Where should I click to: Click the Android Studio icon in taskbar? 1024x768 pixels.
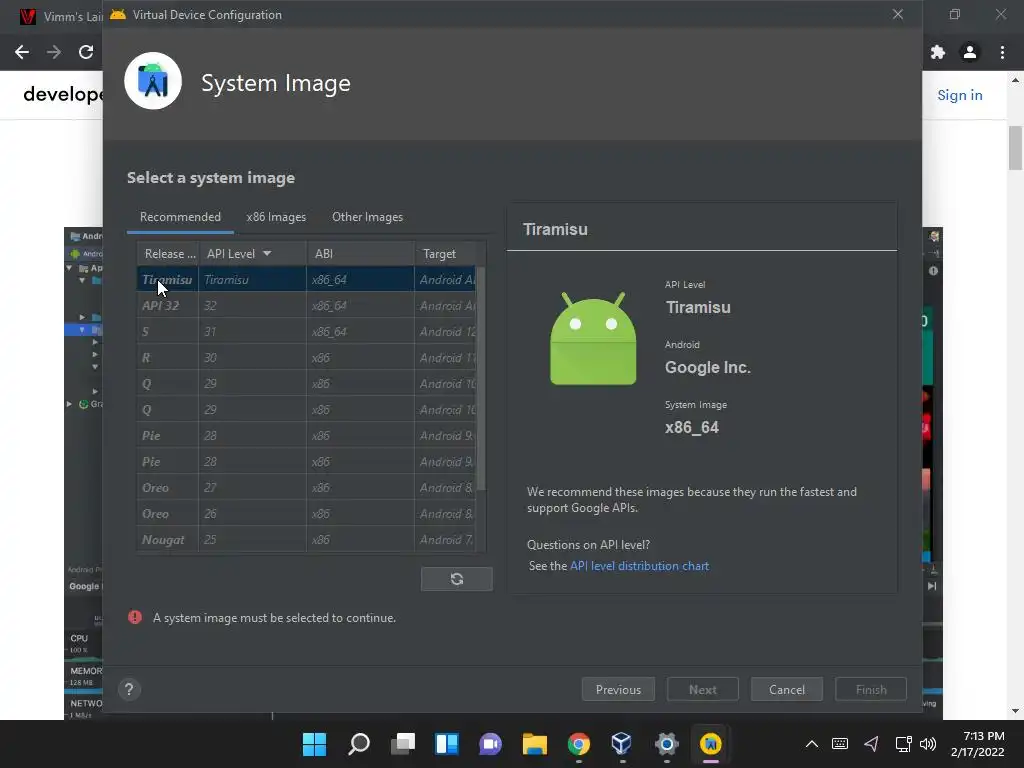(x=711, y=744)
